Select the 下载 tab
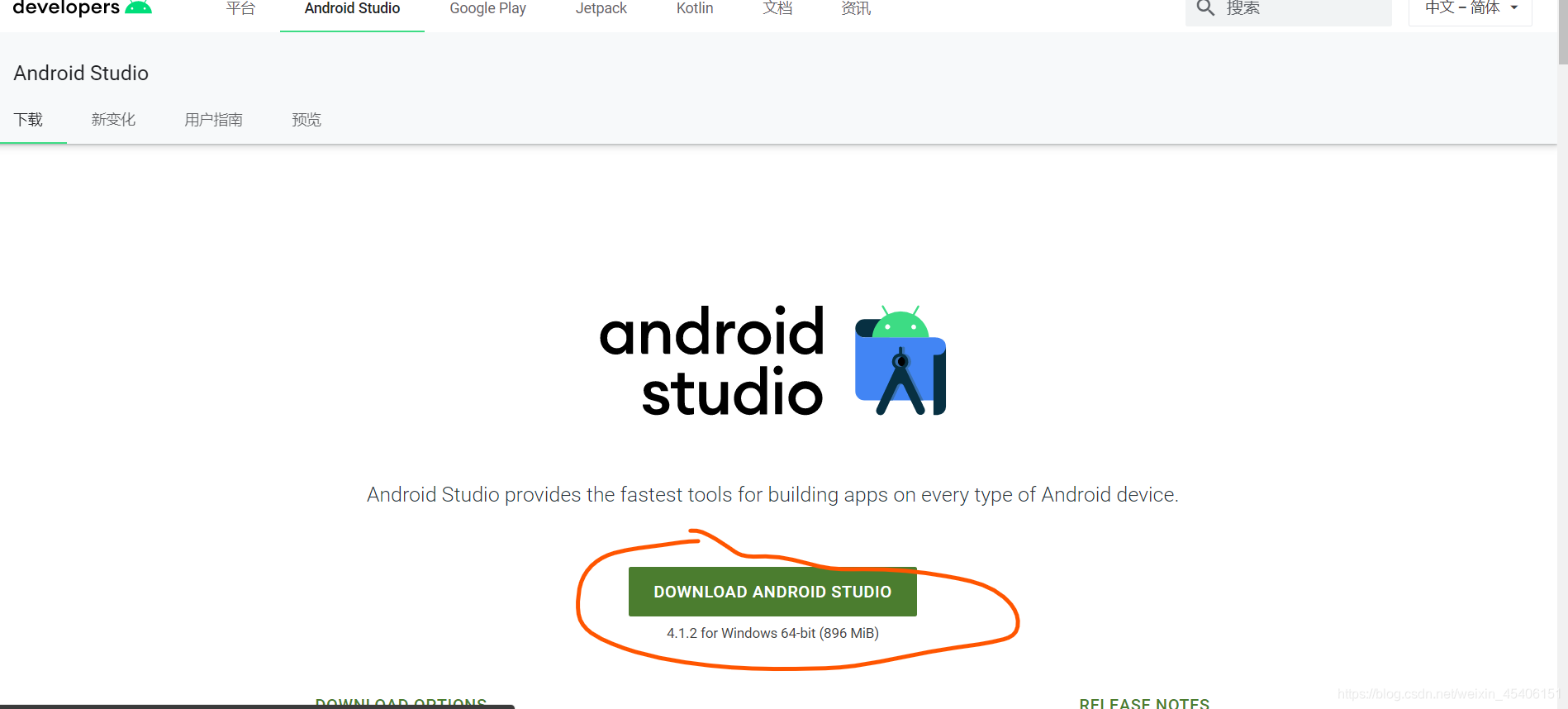Screen dimensions: 1568x709 coord(28,120)
